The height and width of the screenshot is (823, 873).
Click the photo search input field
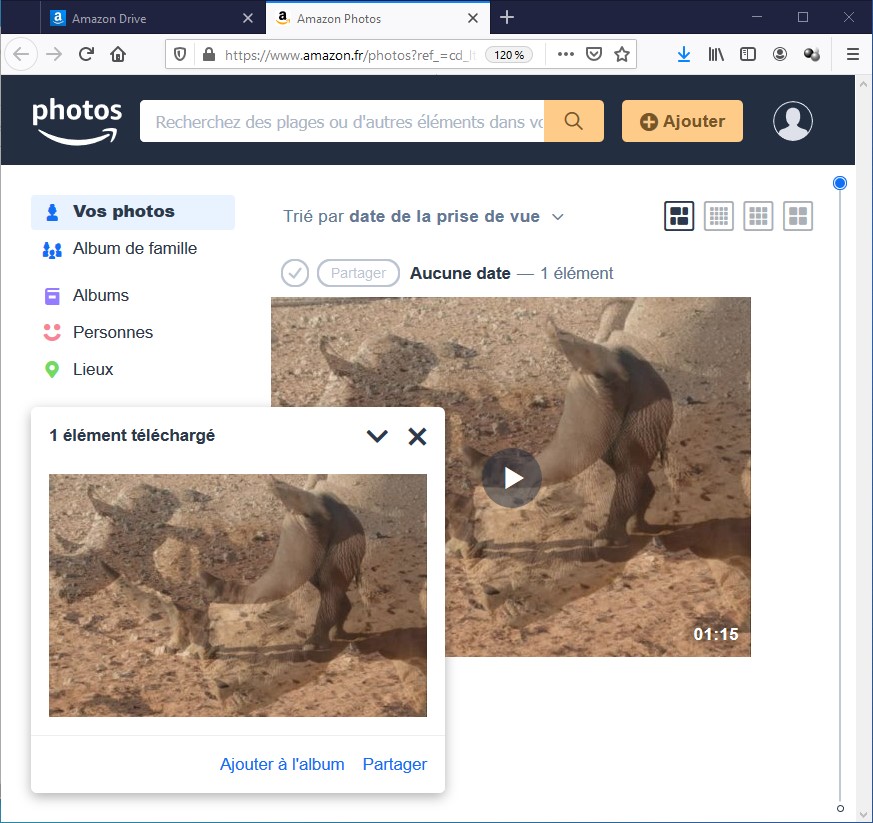click(345, 121)
